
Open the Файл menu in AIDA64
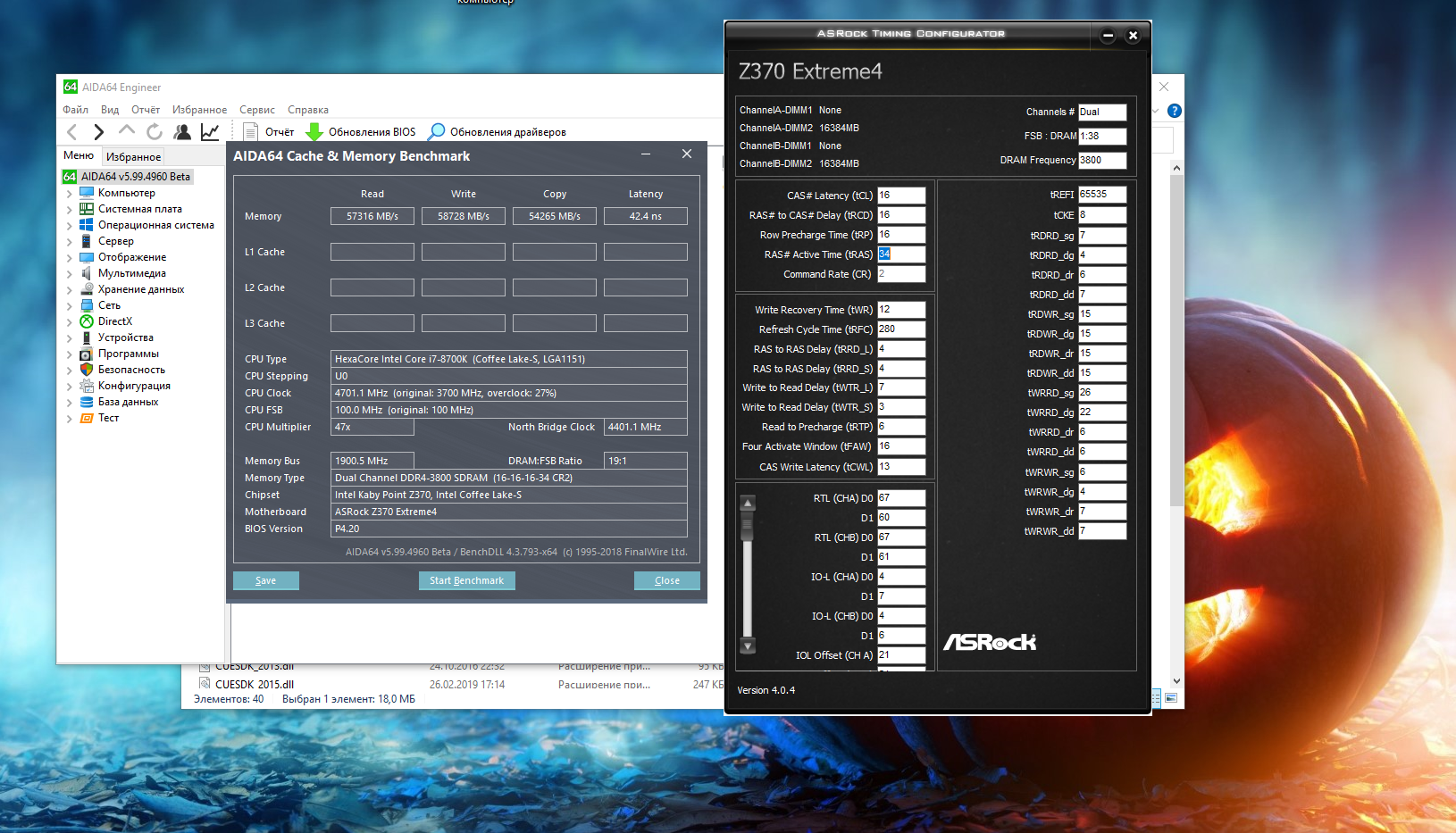click(x=75, y=110)
